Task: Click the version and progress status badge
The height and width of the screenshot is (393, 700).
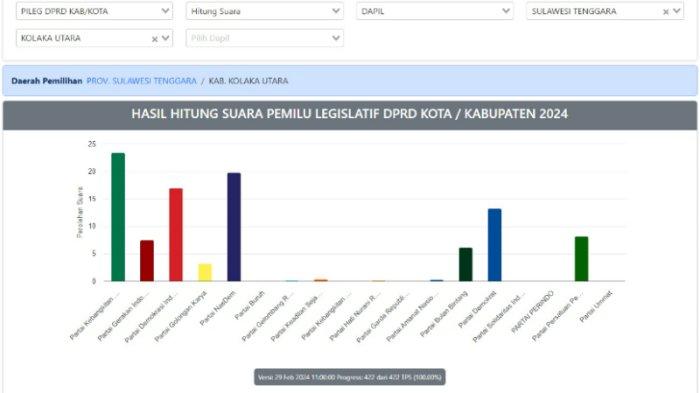Action: tap(350, 377)
